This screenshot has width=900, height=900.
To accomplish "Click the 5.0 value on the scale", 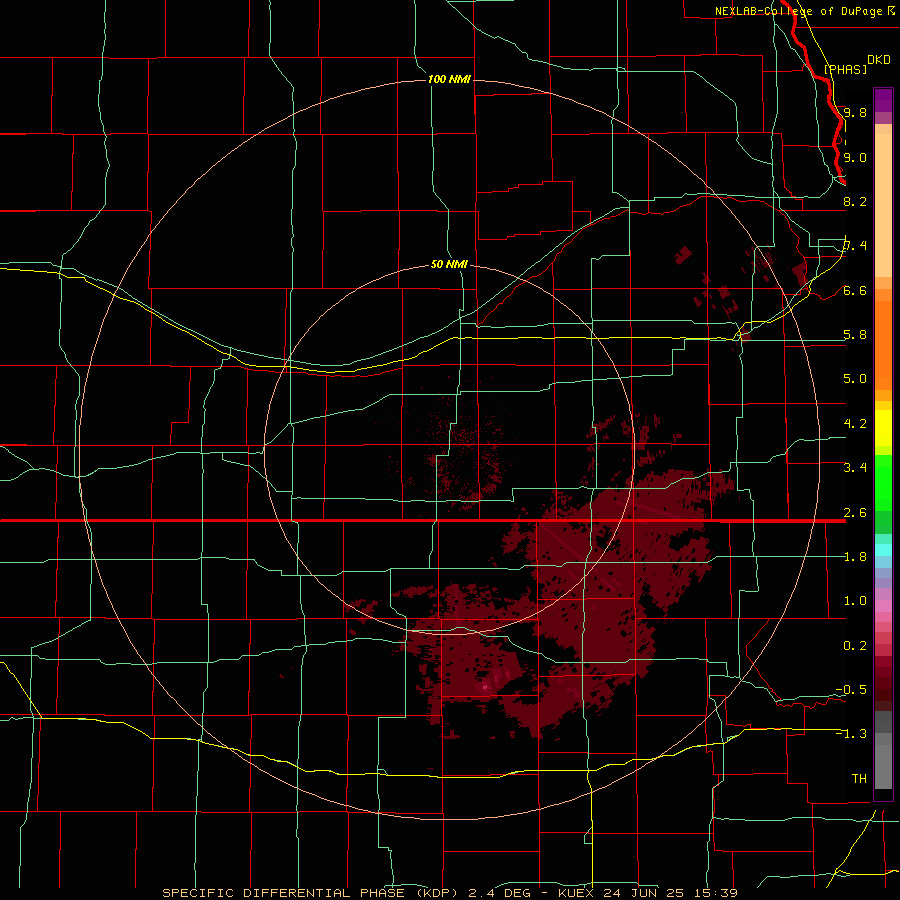I will [855, 379].
